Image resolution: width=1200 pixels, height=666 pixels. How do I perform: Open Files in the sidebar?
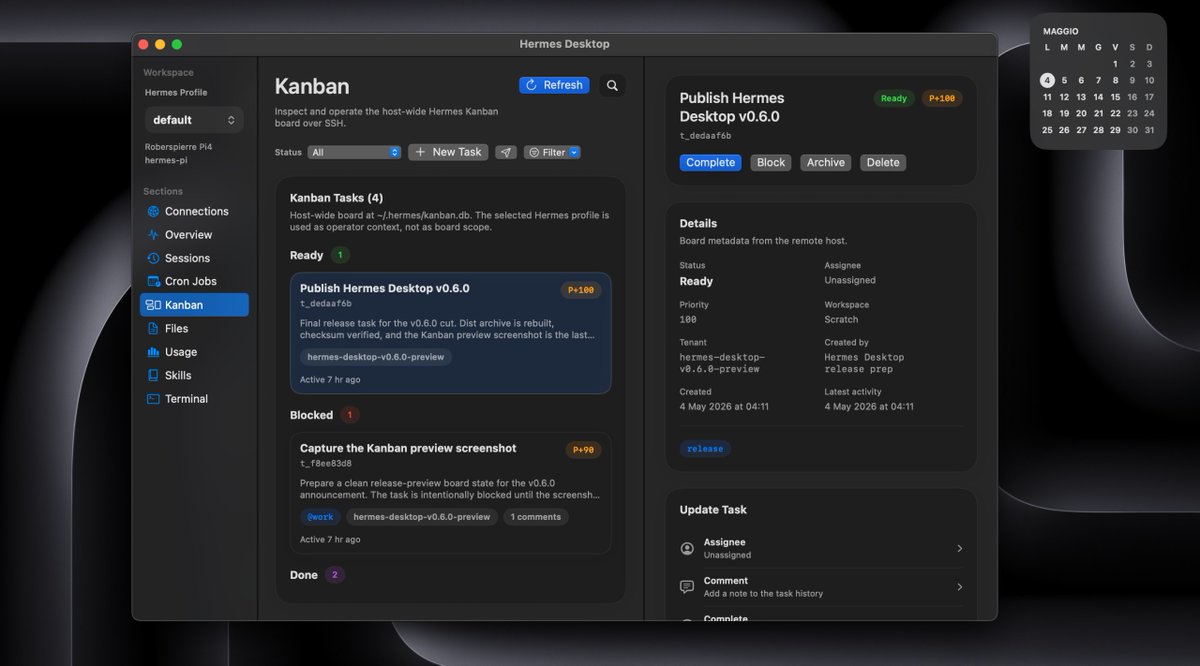click(x=194, y=328)
